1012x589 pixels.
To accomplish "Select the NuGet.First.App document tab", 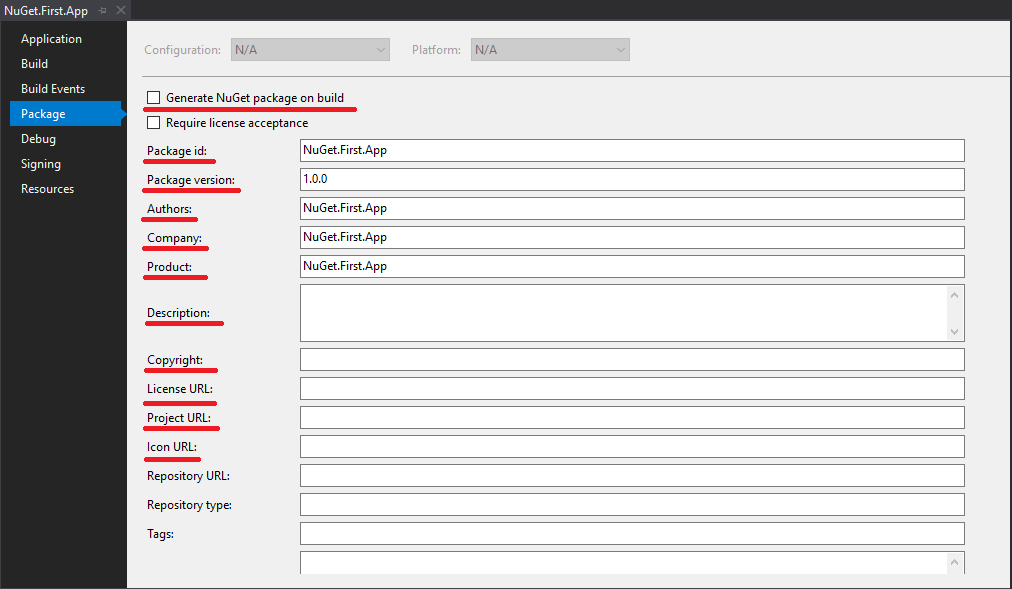I will [46, 10].
